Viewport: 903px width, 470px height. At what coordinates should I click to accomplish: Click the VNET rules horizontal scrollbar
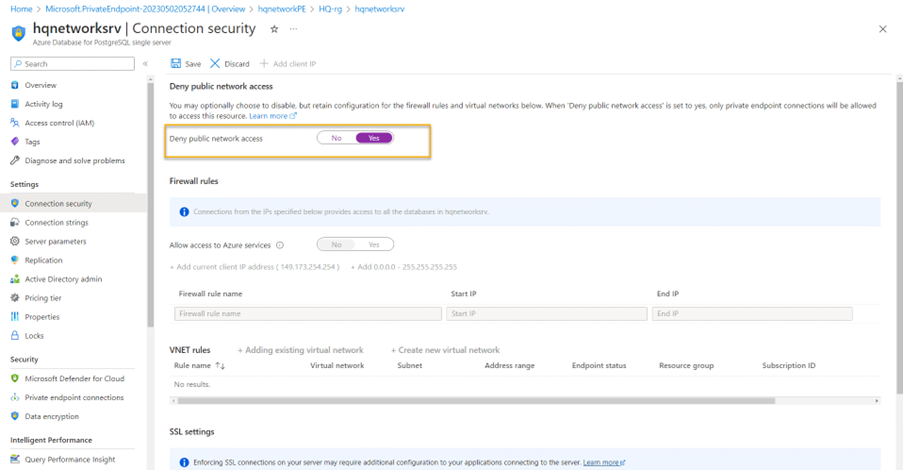pyautogui.click(x=475, y=401)
